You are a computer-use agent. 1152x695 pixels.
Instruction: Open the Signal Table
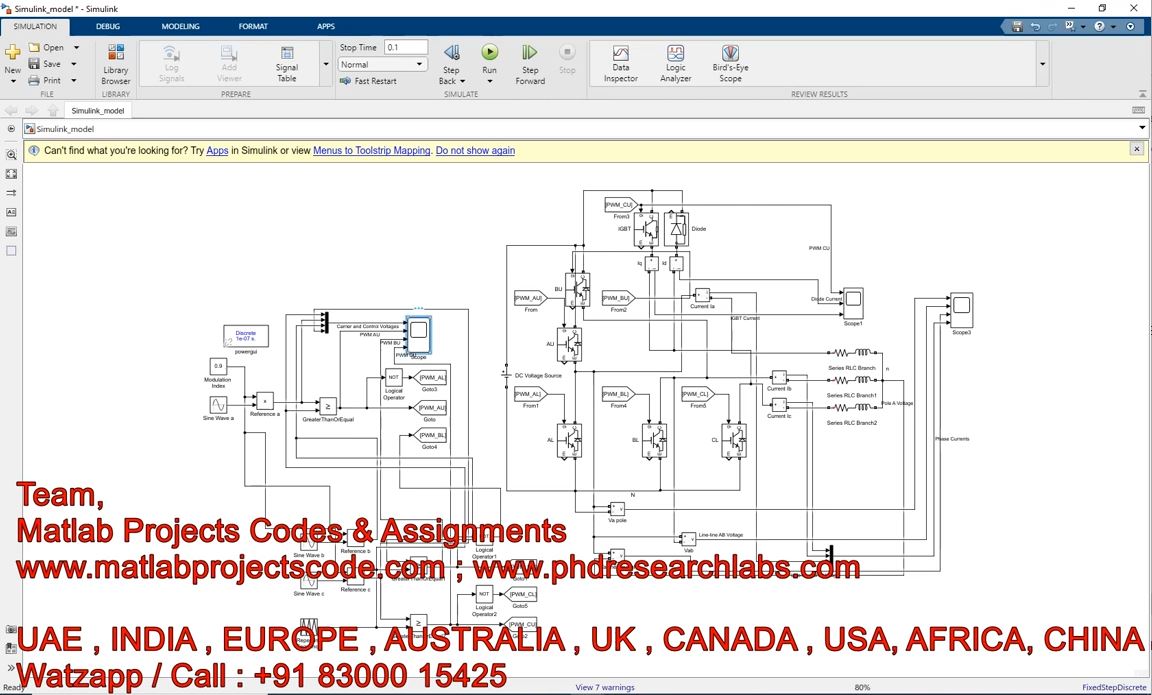(x=287, y=64)
